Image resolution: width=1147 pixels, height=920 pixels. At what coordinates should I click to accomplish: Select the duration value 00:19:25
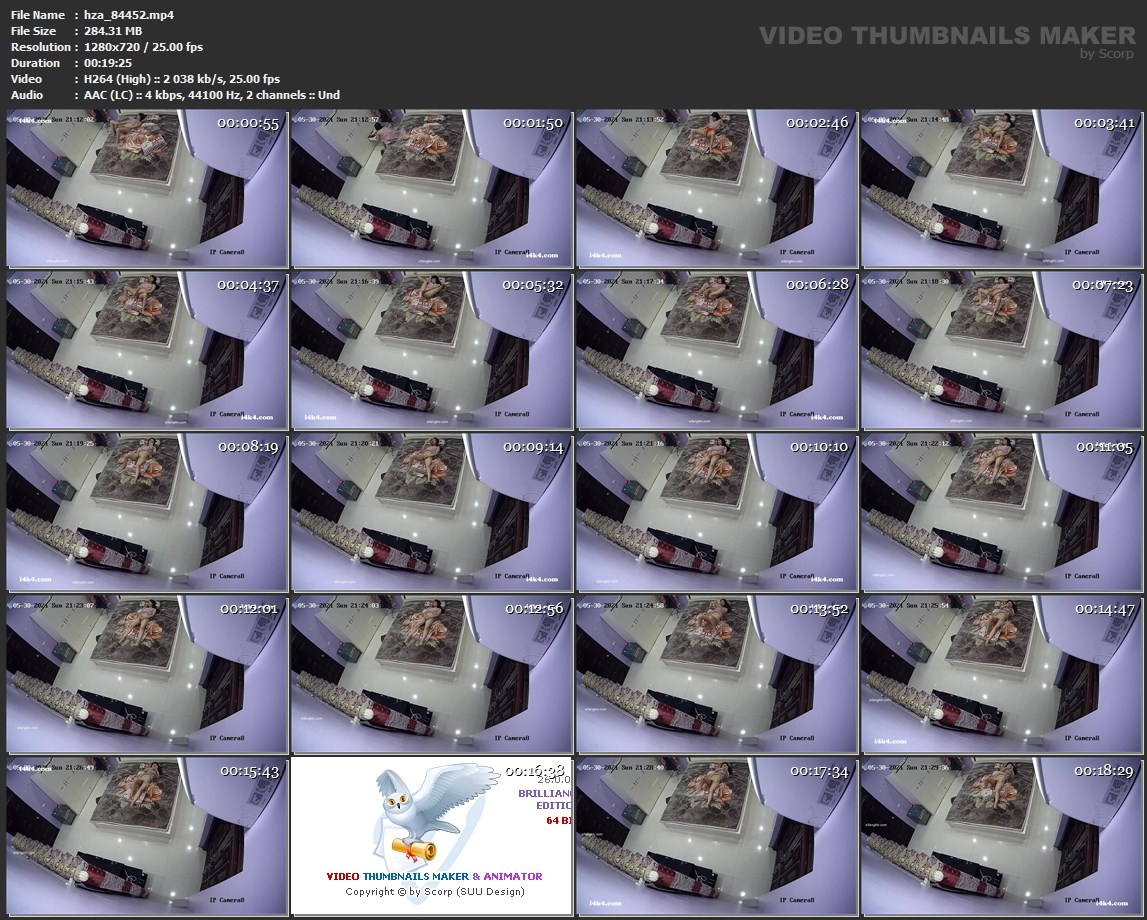pyautogui.click(x=108, y=63)
